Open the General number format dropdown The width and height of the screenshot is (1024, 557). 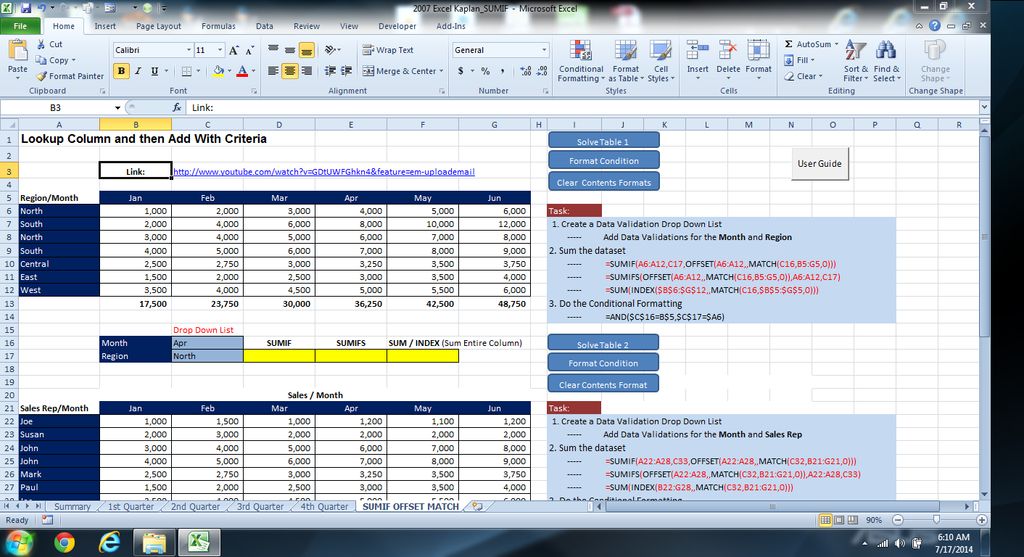pyautogui.click(x=544, y=50)
